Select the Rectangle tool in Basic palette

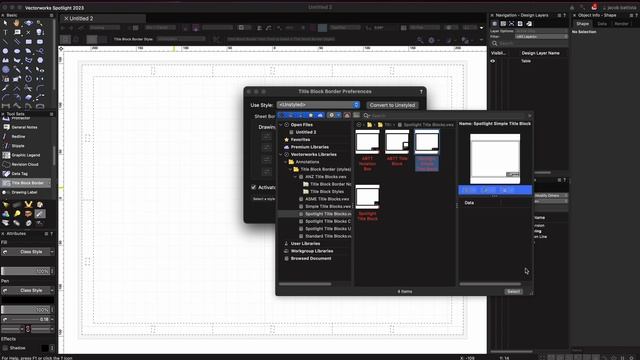pyautogui.click(x=29, y=42)
